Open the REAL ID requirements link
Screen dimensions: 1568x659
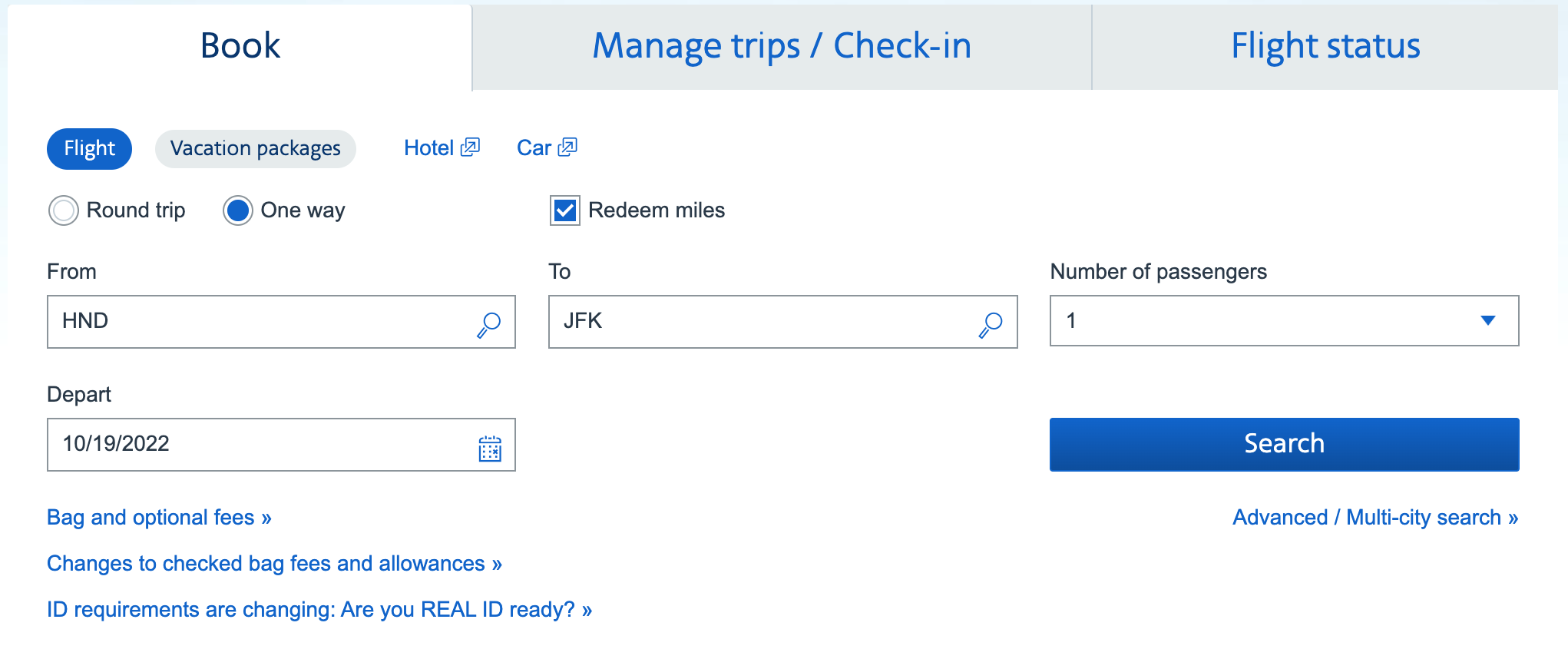coord(319,610)
